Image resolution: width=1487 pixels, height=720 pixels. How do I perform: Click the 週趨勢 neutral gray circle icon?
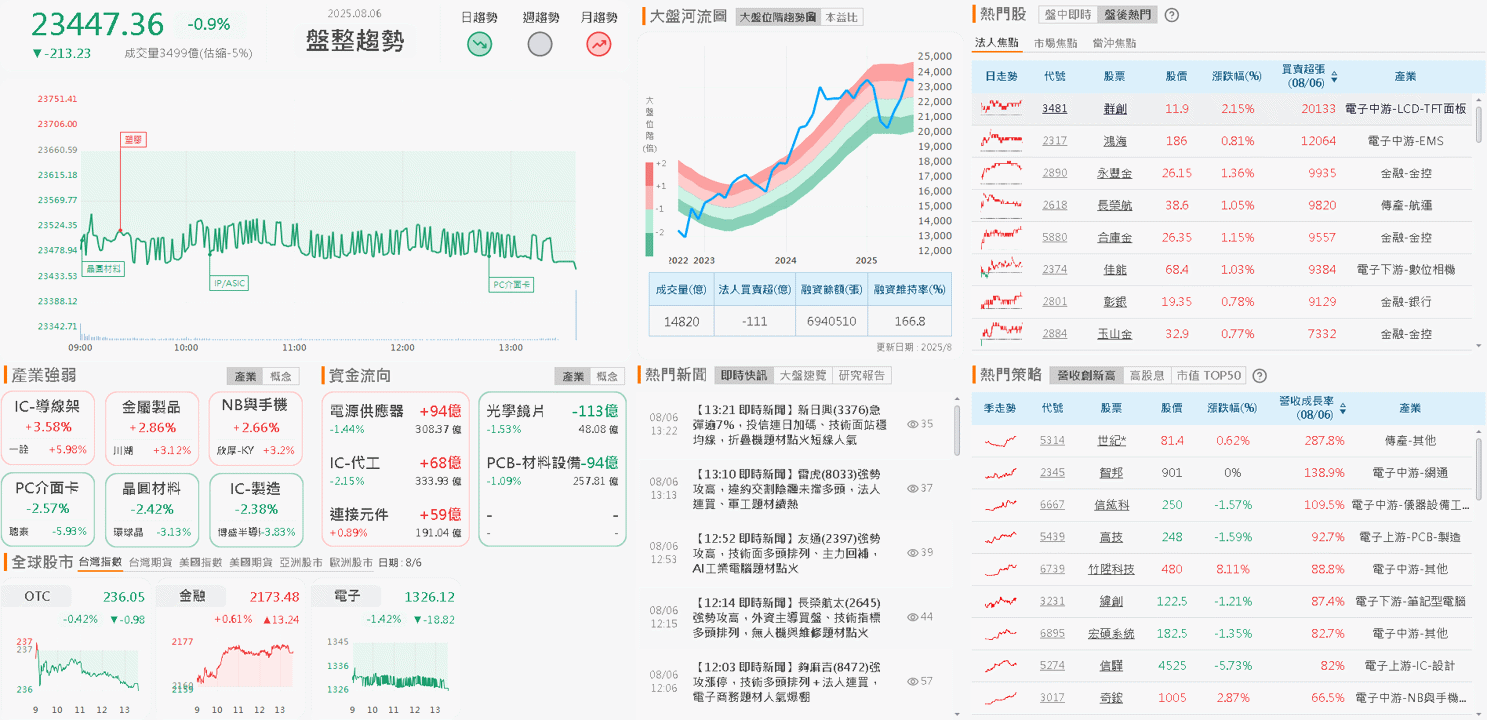tap(540, 44)
